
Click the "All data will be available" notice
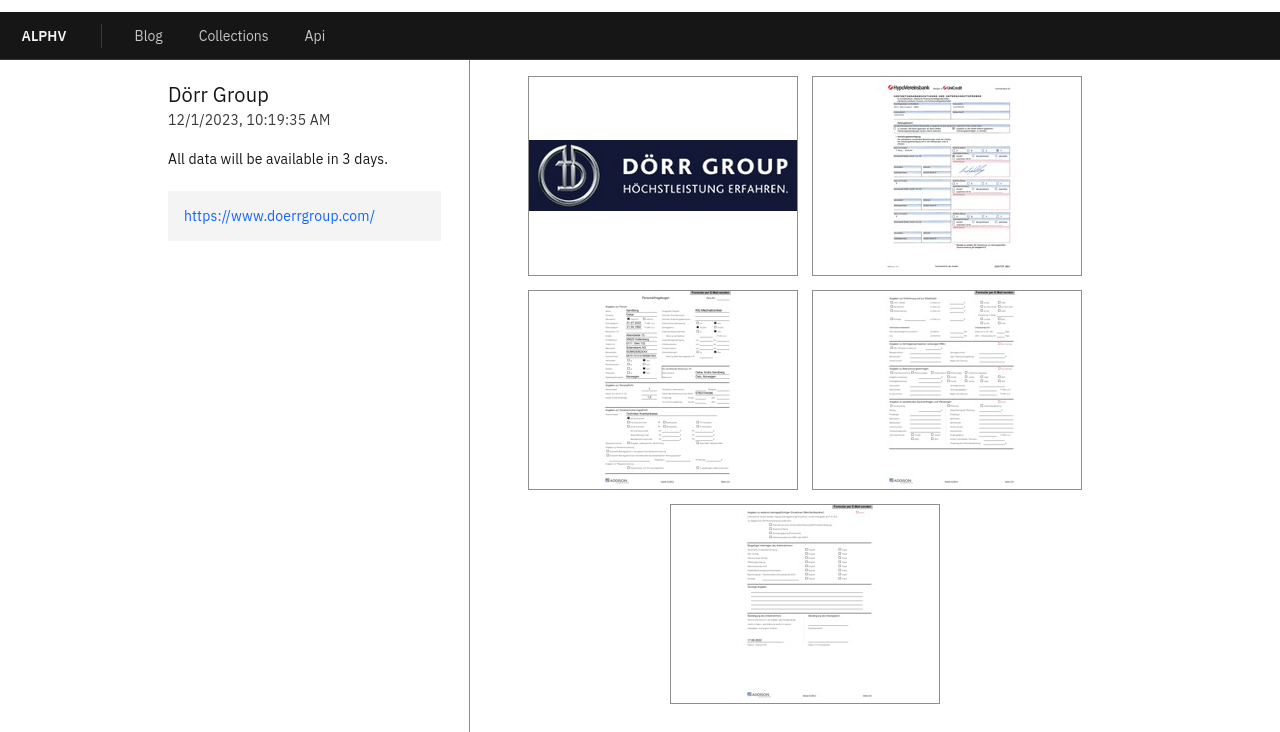click(278, 159)
